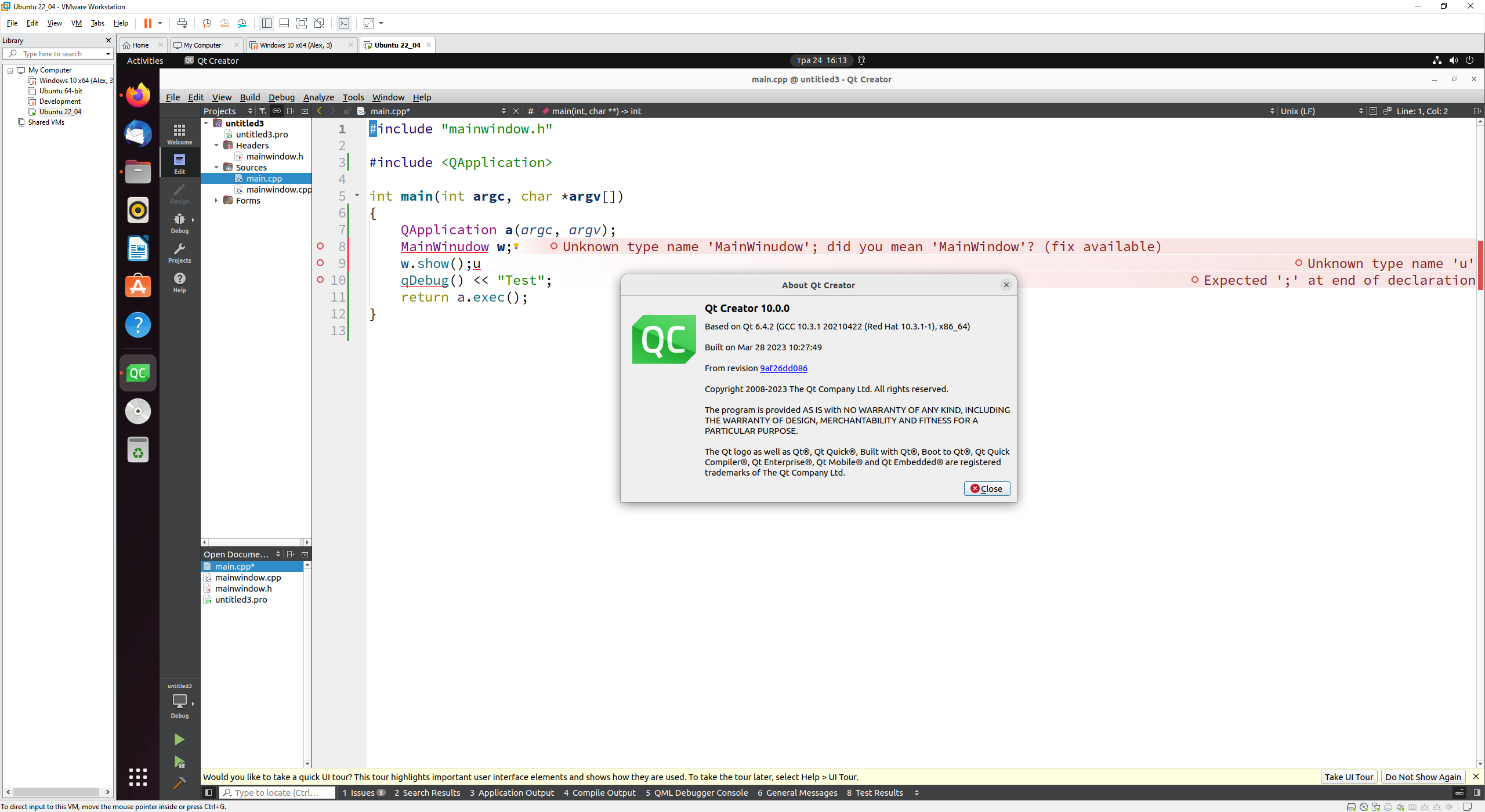The height and width of the screenshot is (812, 1485).
Task: Open Projects mode with the wrench icon
Action: (x=179, y=253)
